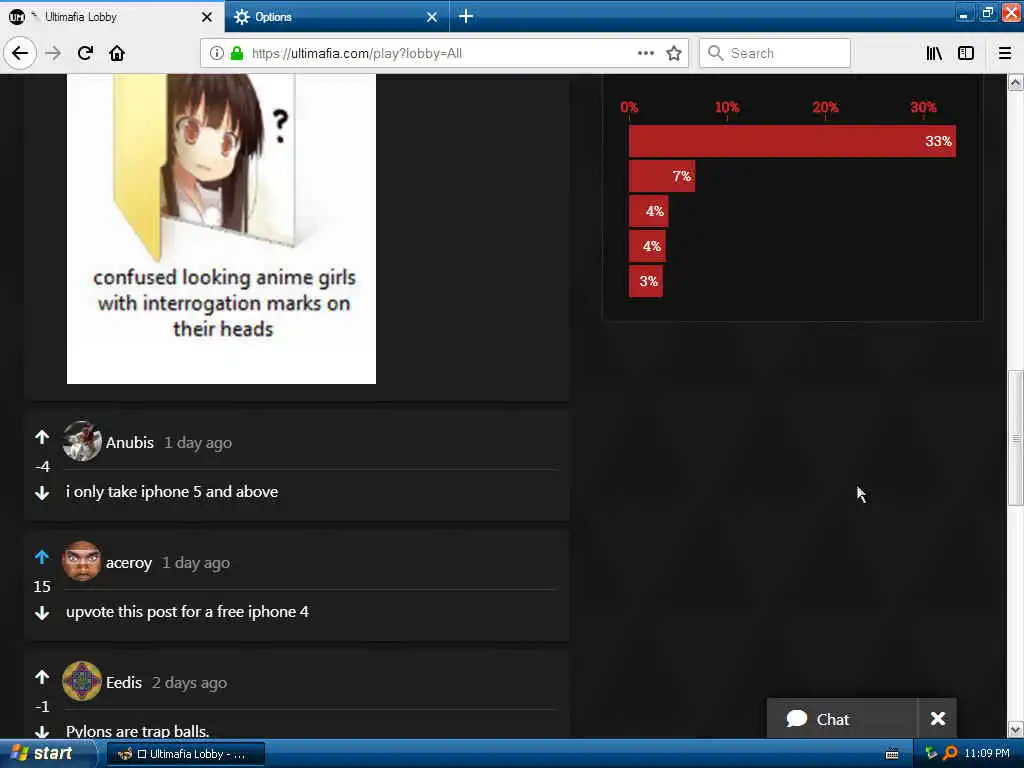Downvote Eedis's Pylons comment
Image resolution: width=1024 pixels, height=768 pixels.
[x=42, y=732]
